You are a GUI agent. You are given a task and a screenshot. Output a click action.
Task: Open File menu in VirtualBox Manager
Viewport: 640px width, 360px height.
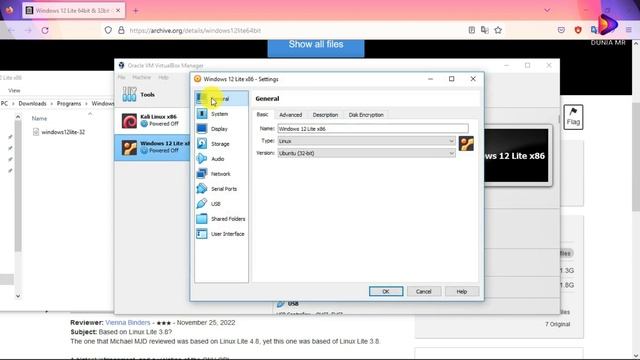pyautogui.click(x=122, y=77)
